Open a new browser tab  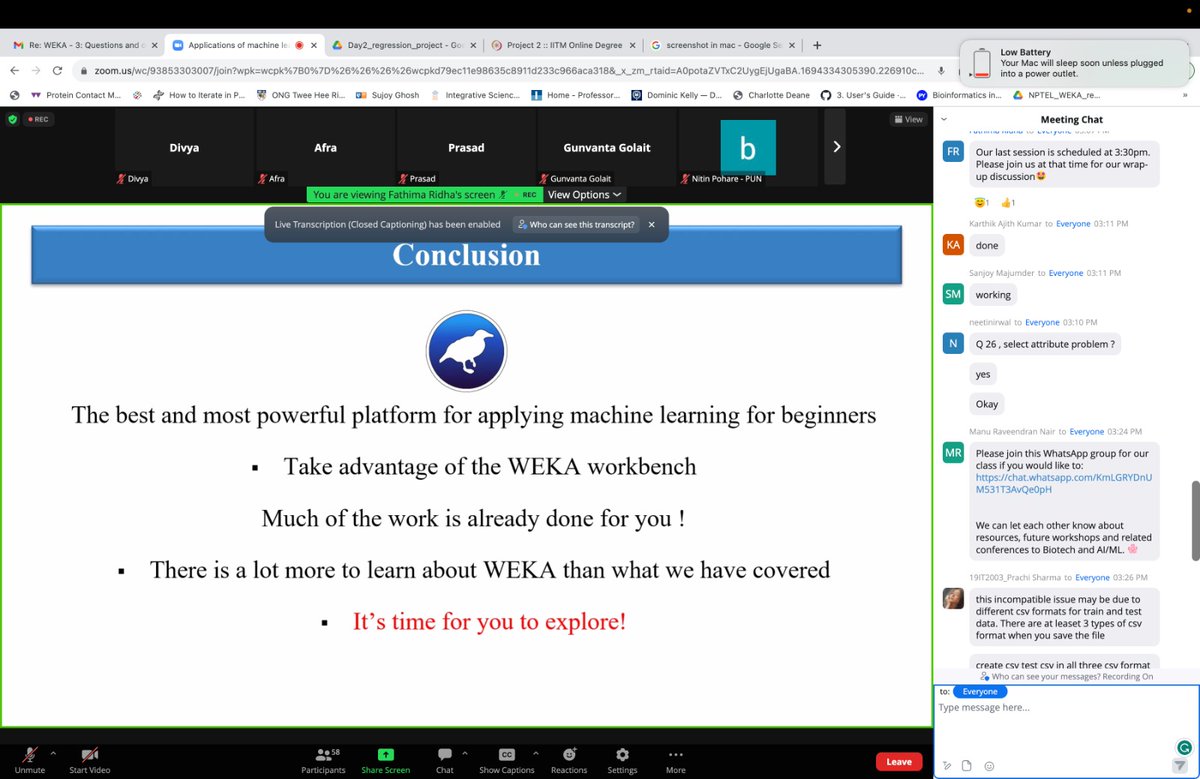tap(817, 45)
